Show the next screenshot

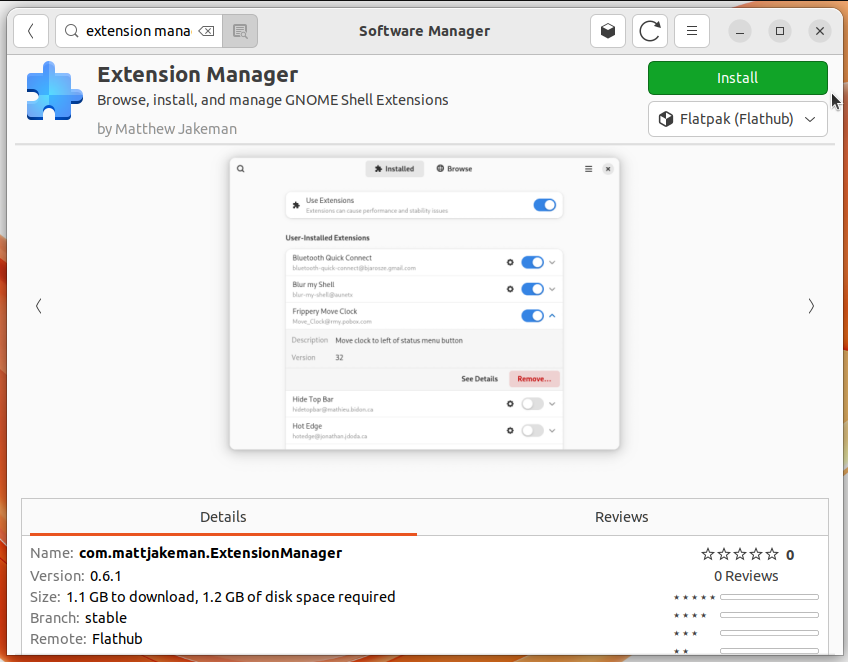click(811, 306)
